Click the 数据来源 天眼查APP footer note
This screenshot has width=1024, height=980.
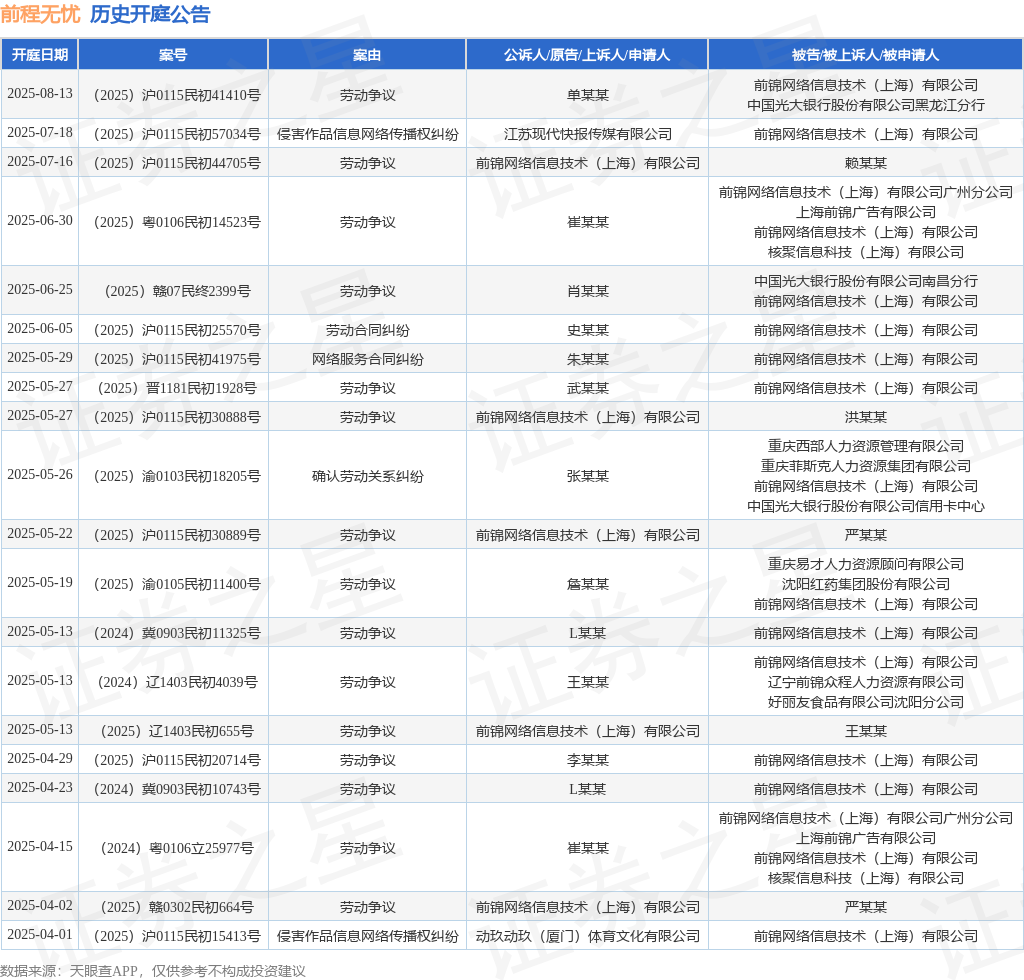pos(153,971)
